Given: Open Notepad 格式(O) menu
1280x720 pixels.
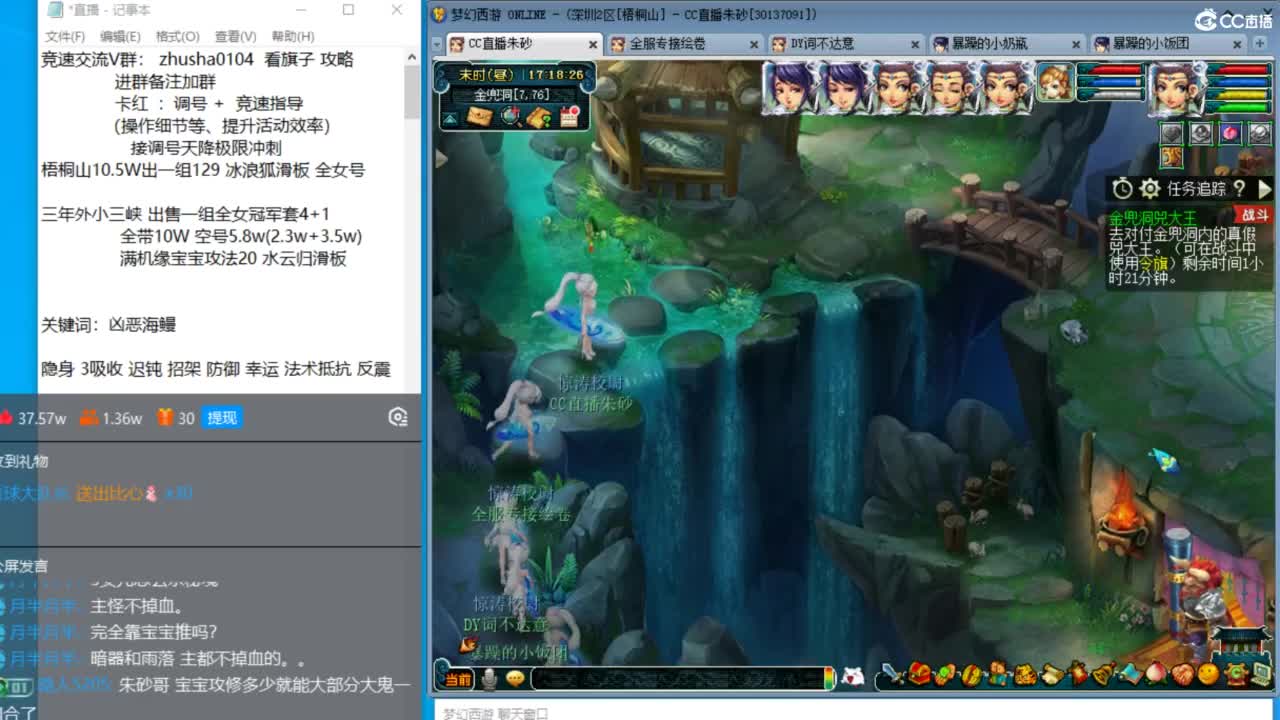Looking at the screenshot, I should pyautogui.click(x=177, y=36).
